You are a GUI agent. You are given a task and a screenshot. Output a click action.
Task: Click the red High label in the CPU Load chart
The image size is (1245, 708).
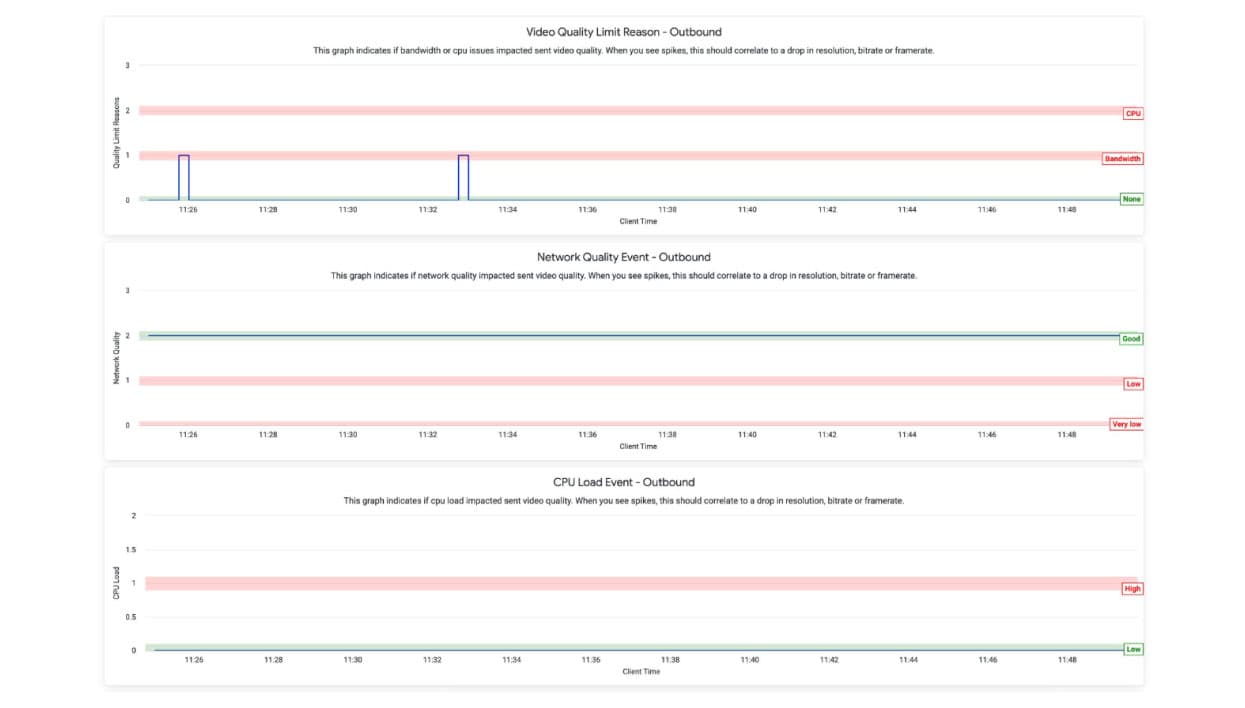[1132, 588]
